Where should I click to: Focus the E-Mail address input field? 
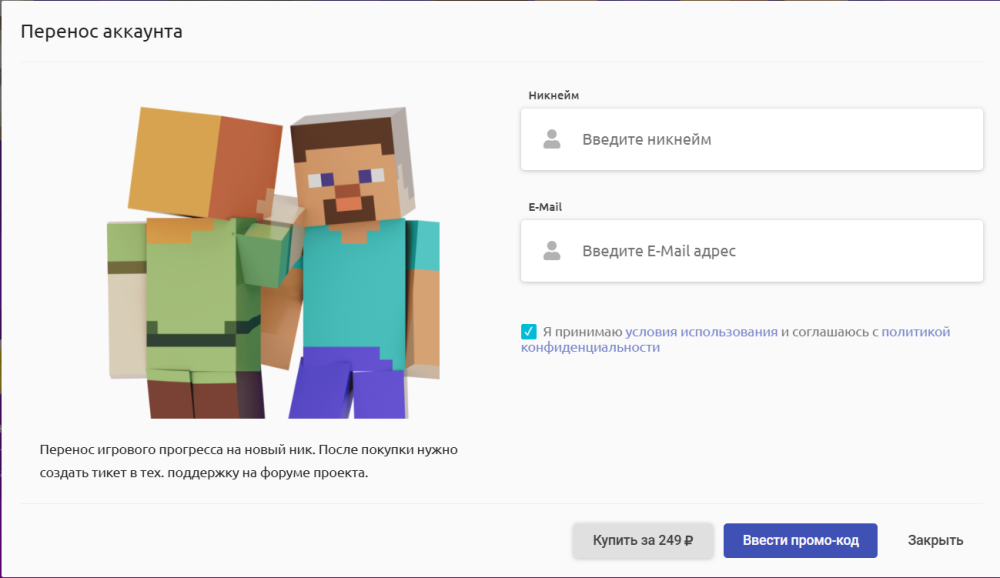coord(751,251)
